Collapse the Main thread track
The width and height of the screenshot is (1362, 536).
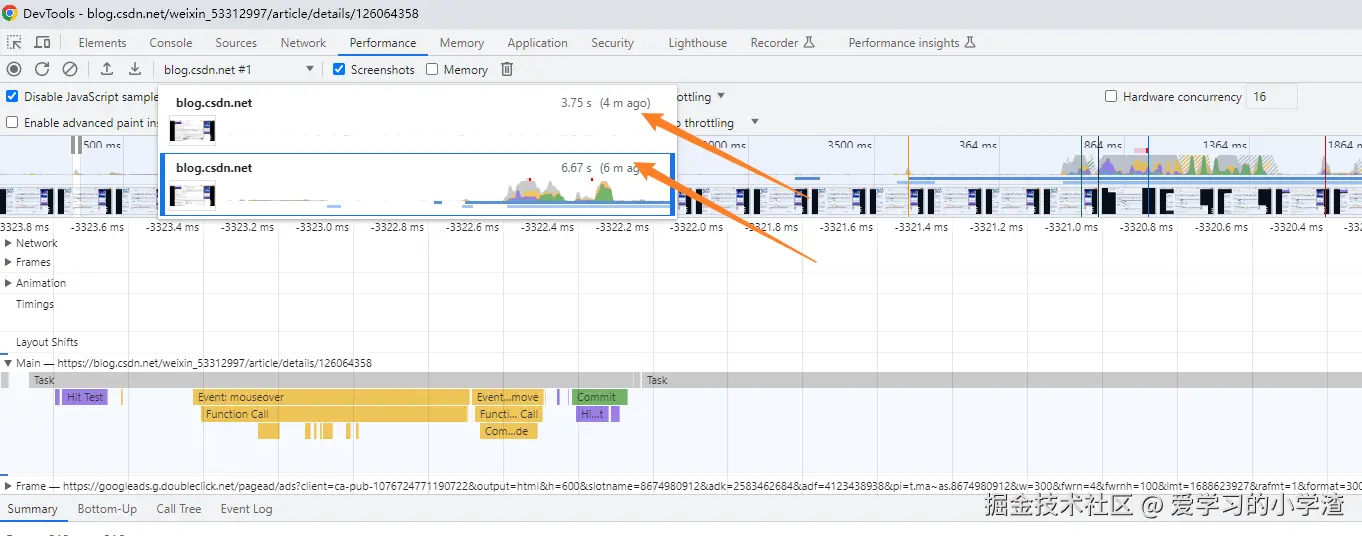click(8, 363)
